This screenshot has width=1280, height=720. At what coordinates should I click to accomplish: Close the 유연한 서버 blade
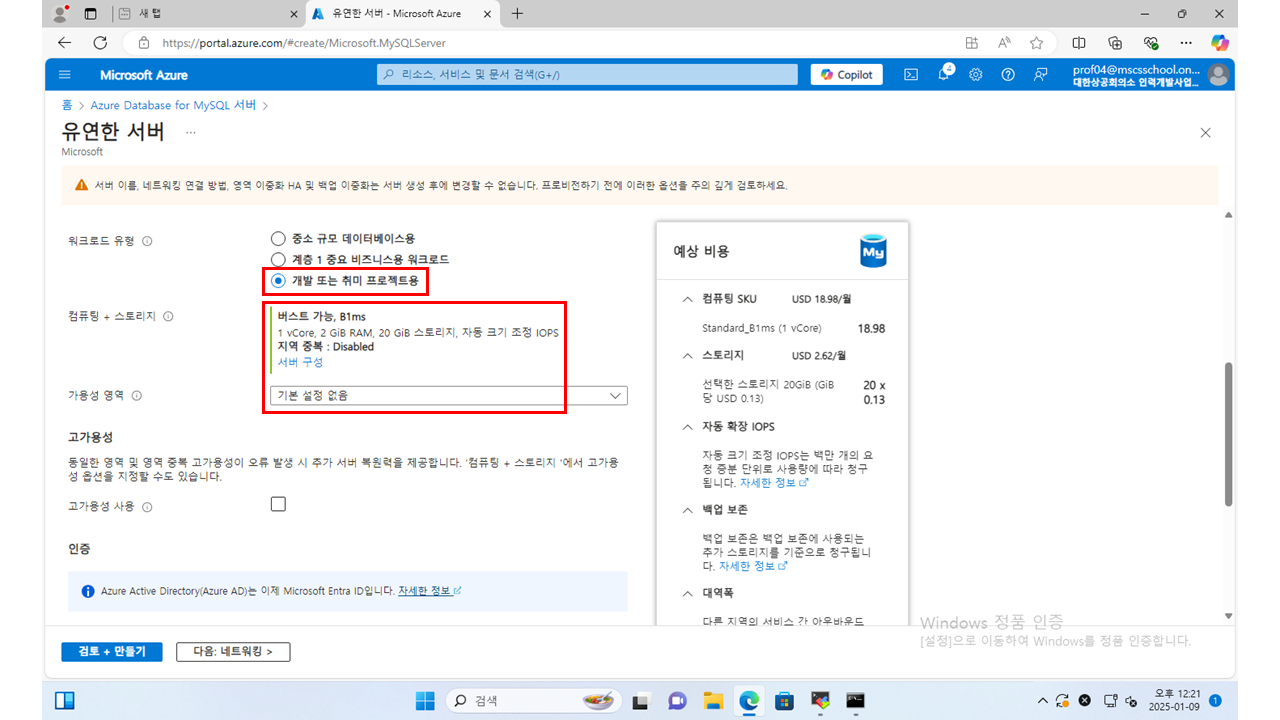click(1205, 133)
